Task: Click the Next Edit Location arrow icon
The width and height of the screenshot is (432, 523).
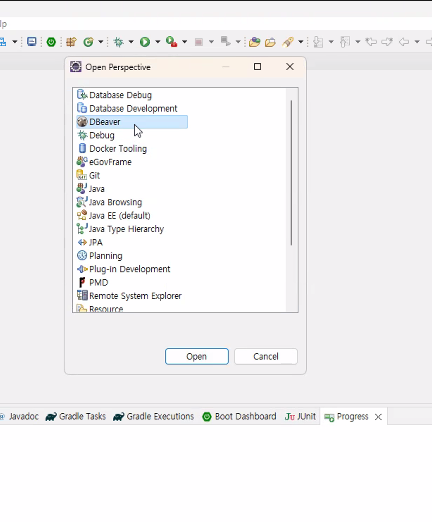Action: click(x=387, y=42)
